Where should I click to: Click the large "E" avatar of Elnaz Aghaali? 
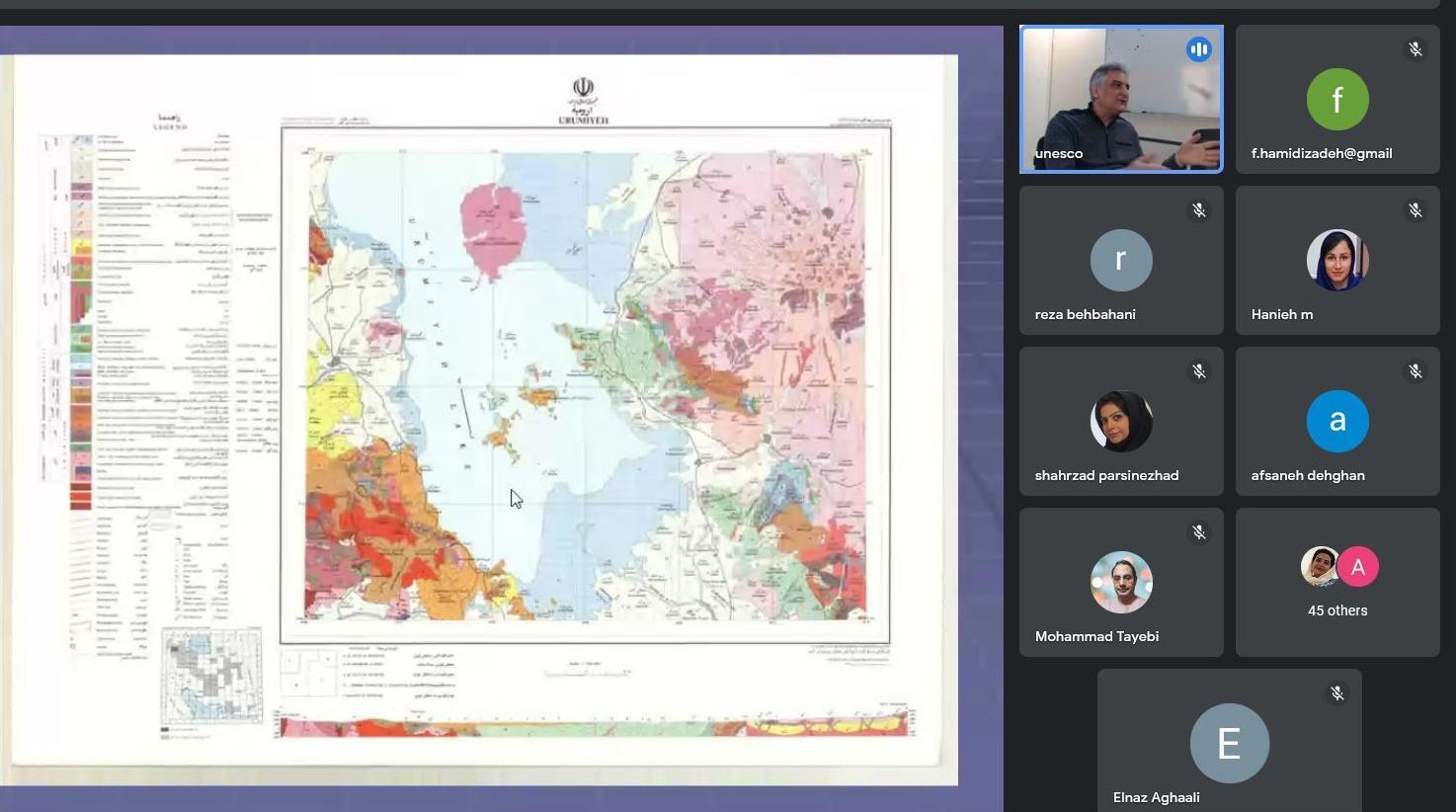coord(1229,743)
